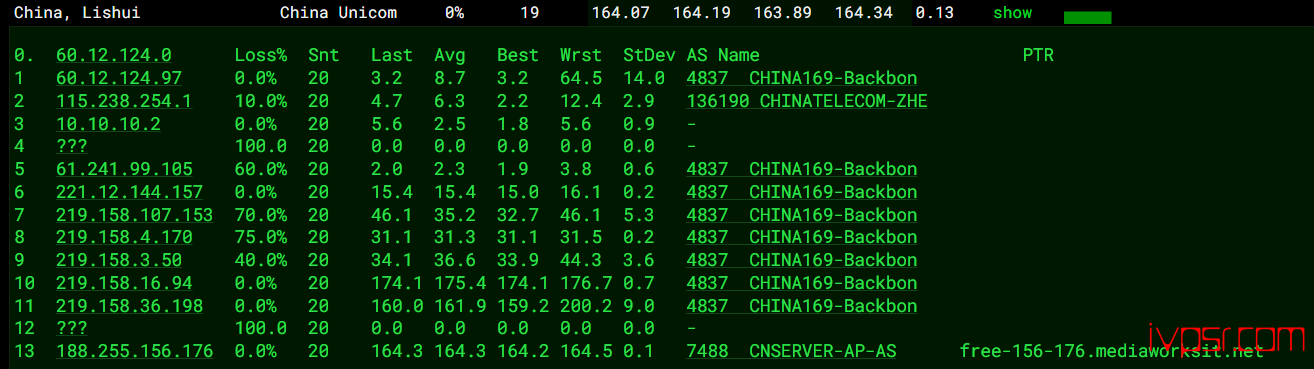Screen dimensions: 1314x369
Task: Click 75.0% loss value in hop 8
Action: click(x=261, y=238)
